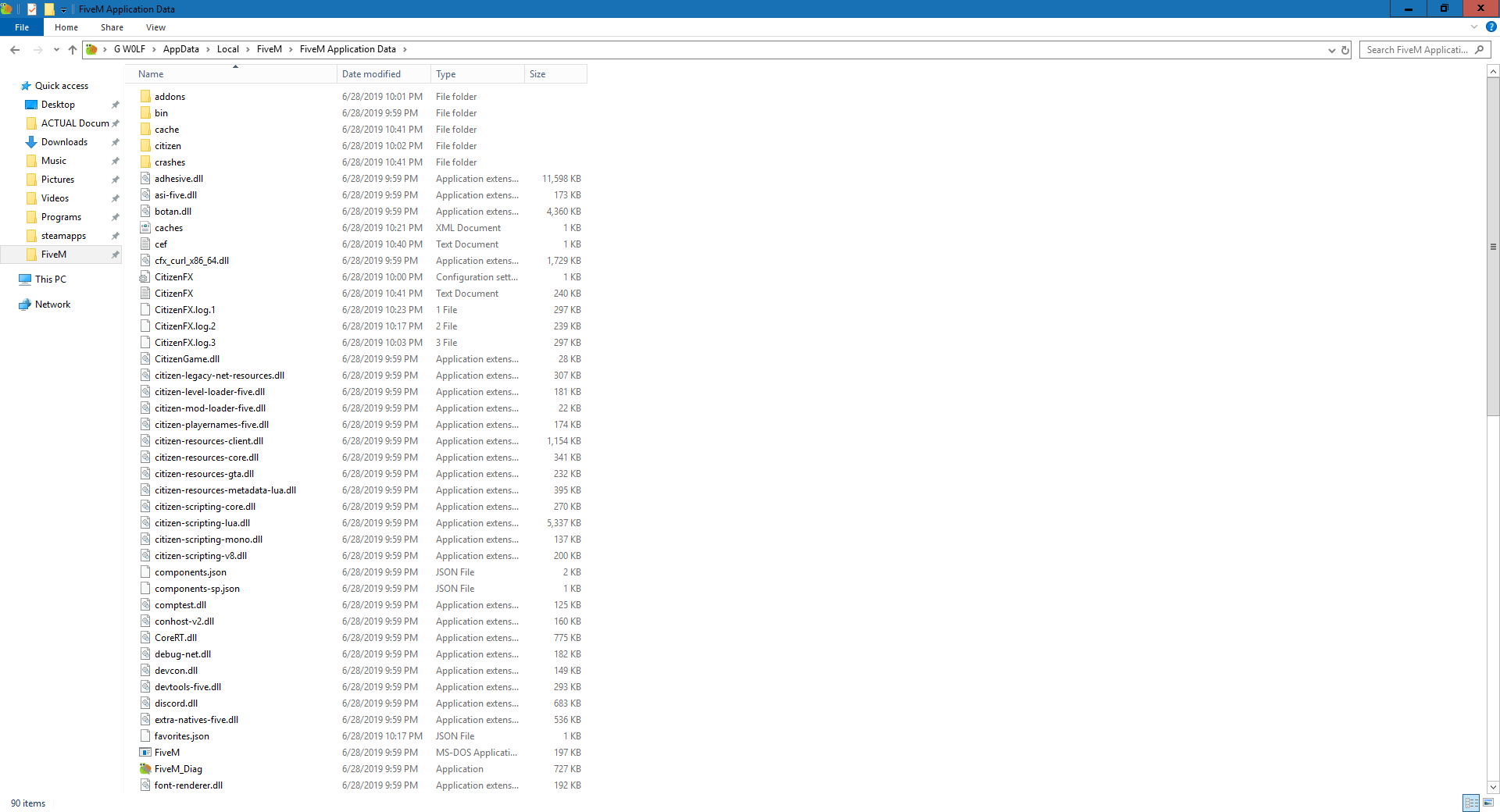
Task: Click the Up one level arrow
Action: [x=73, y=49]
